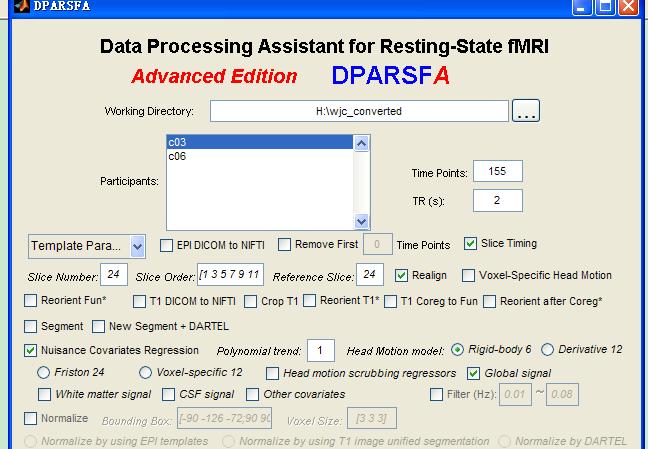Click participants list scroll up arrow
The image size is (648, 449).
[x=362, y=143]
